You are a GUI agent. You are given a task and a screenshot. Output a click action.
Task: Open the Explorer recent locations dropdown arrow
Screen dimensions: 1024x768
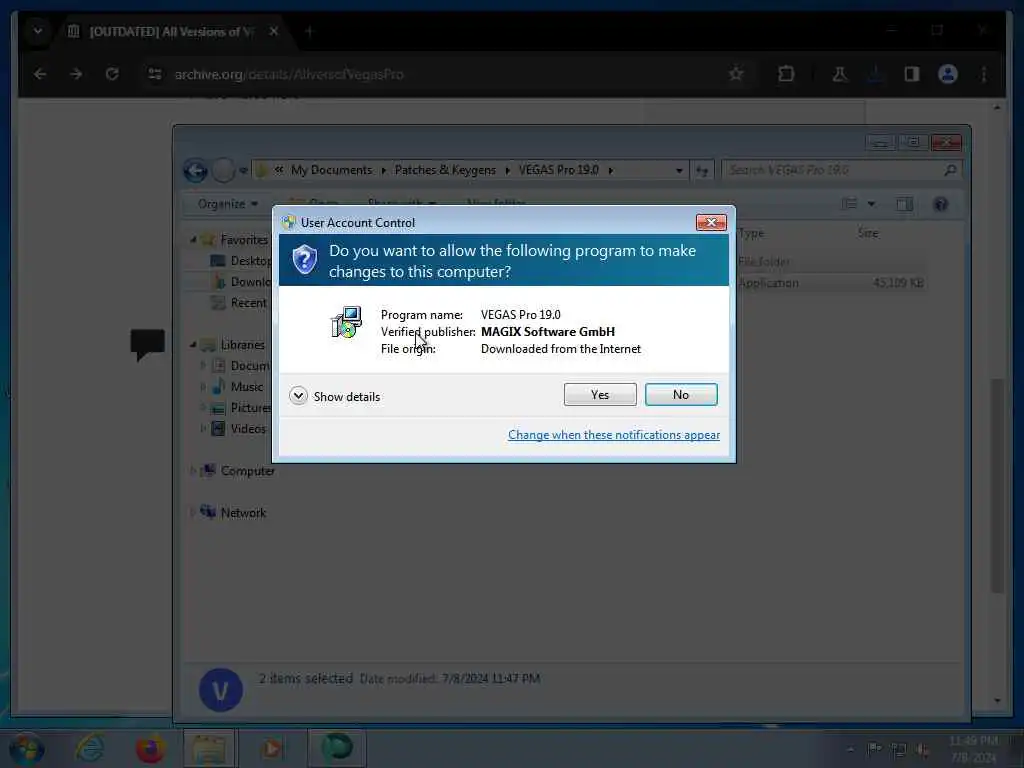[243, 170]
